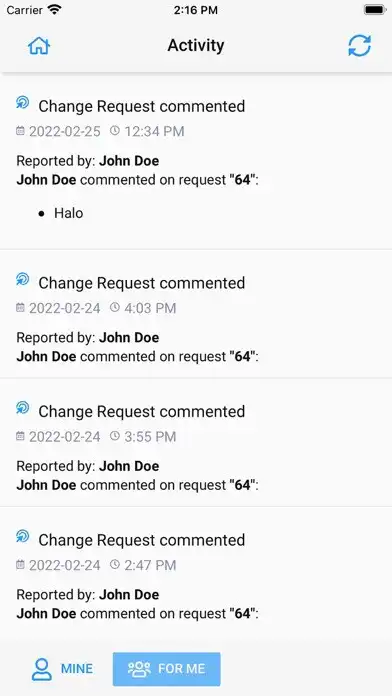392x696 pixels.
Task: Select the person icon on MINE tab
Action: (41, 669)
